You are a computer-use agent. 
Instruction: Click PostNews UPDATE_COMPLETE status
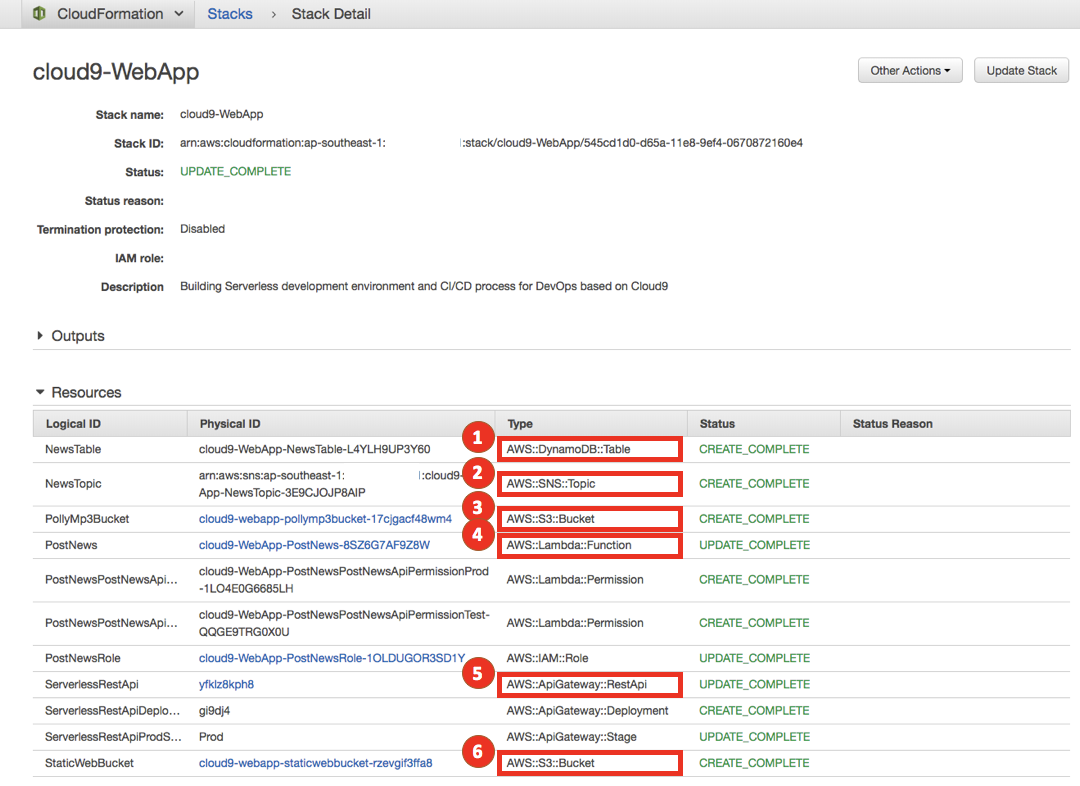tap(754, 545)
